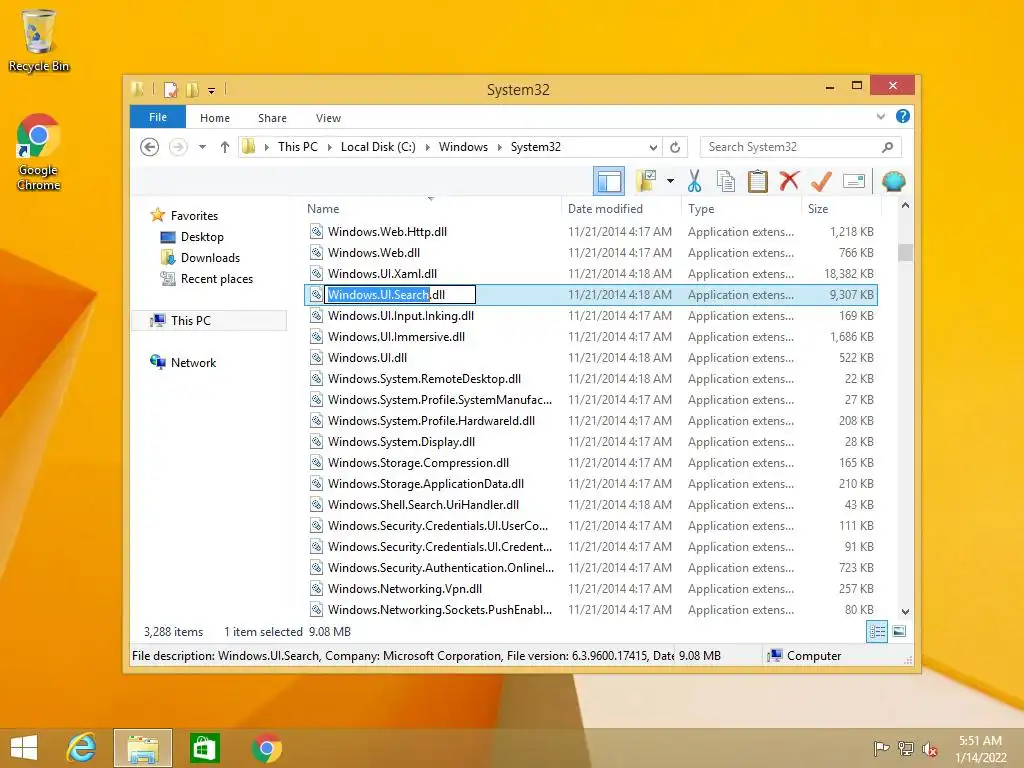Launch Internet Explorer from taskbar
Image resolution: width=1024 pixels, height=768 pixels.
(82, 748)
